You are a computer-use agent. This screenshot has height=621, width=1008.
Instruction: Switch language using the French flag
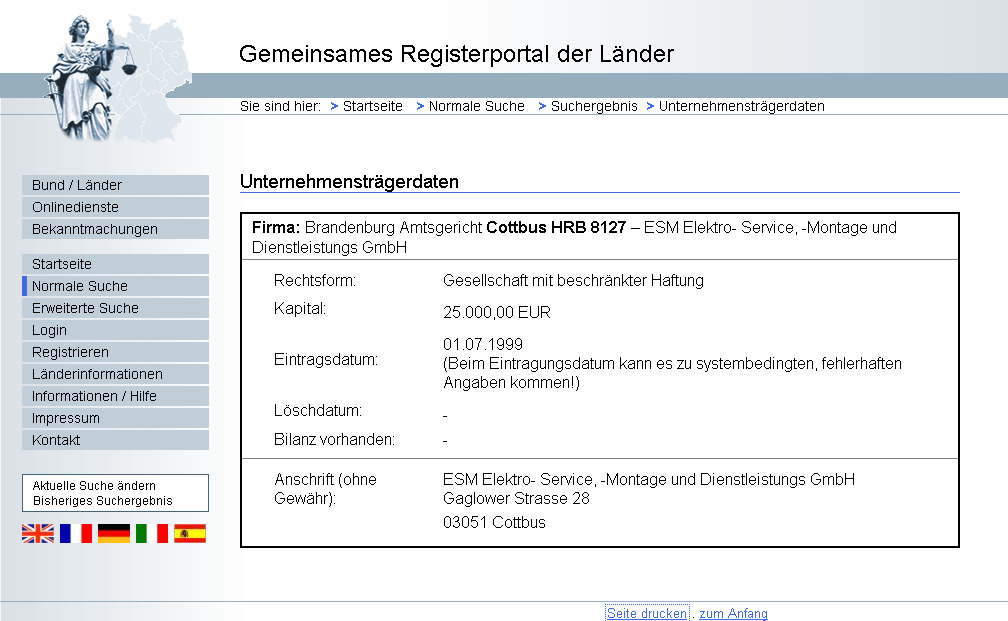tap(76, 533)
